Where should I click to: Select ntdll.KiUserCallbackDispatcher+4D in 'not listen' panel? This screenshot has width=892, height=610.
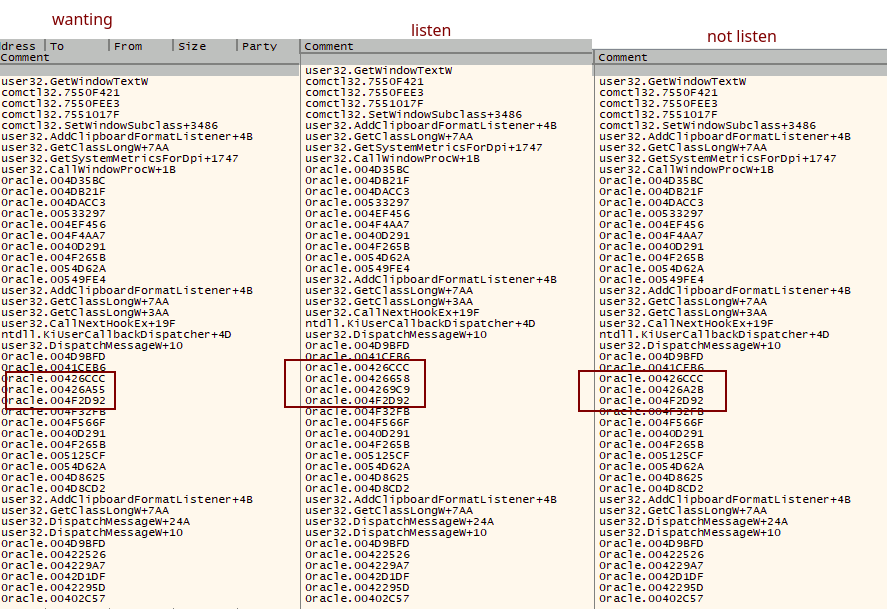(715, 335)
